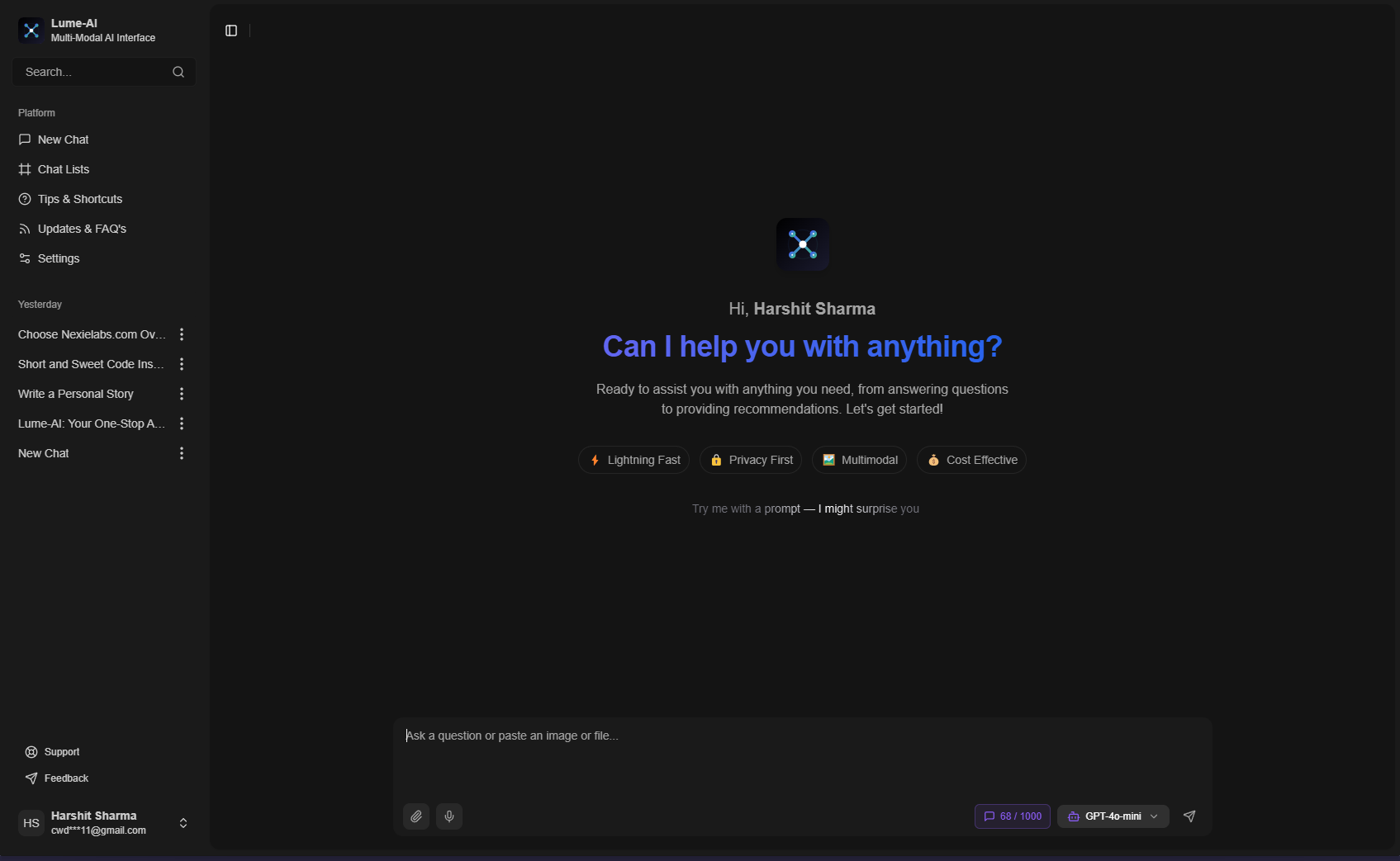This screenshot has height=861, width=1400.
Task: Click the Privacy First chip
Action: (751, 460)
